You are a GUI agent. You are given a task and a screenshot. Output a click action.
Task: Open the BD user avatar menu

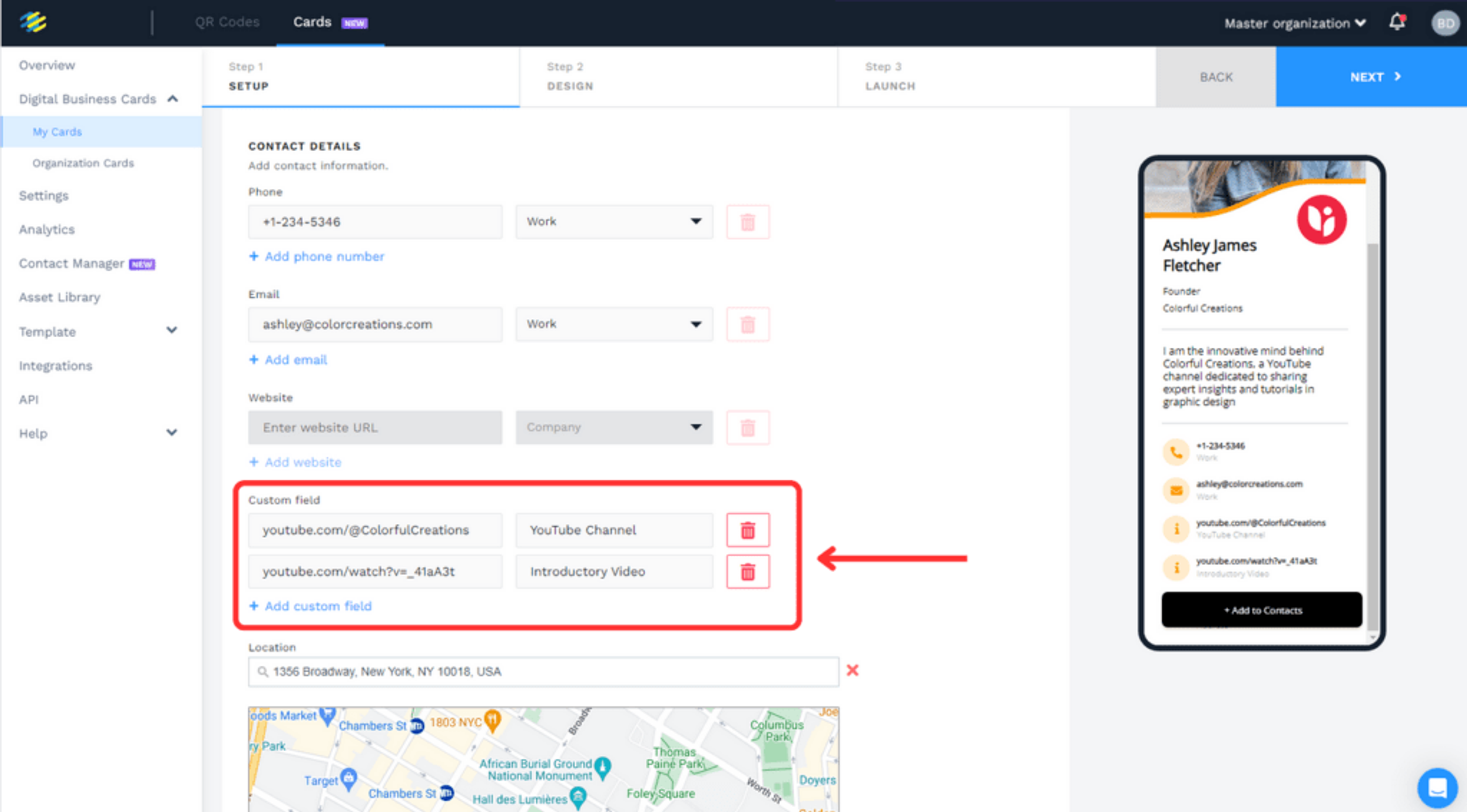tap(1445, 23)
